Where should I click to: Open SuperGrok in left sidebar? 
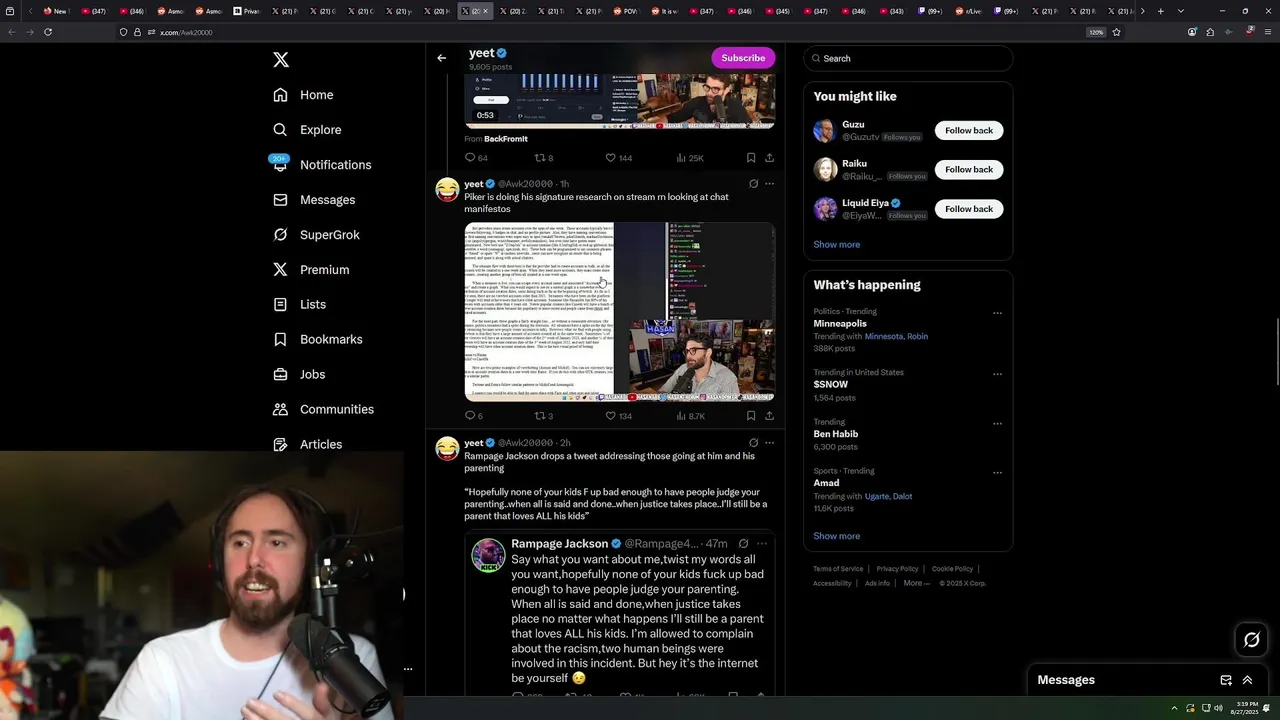pos(316,235)
